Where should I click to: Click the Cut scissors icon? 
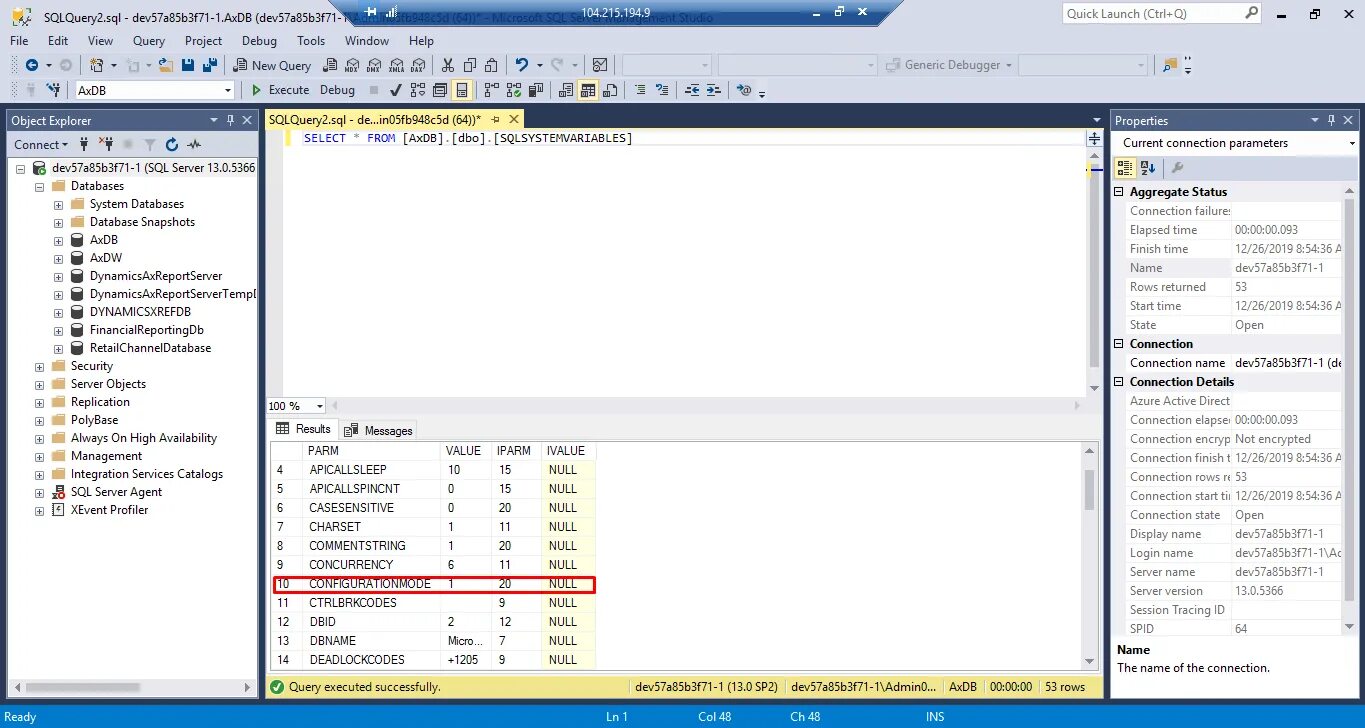click(x=447, y=65)
